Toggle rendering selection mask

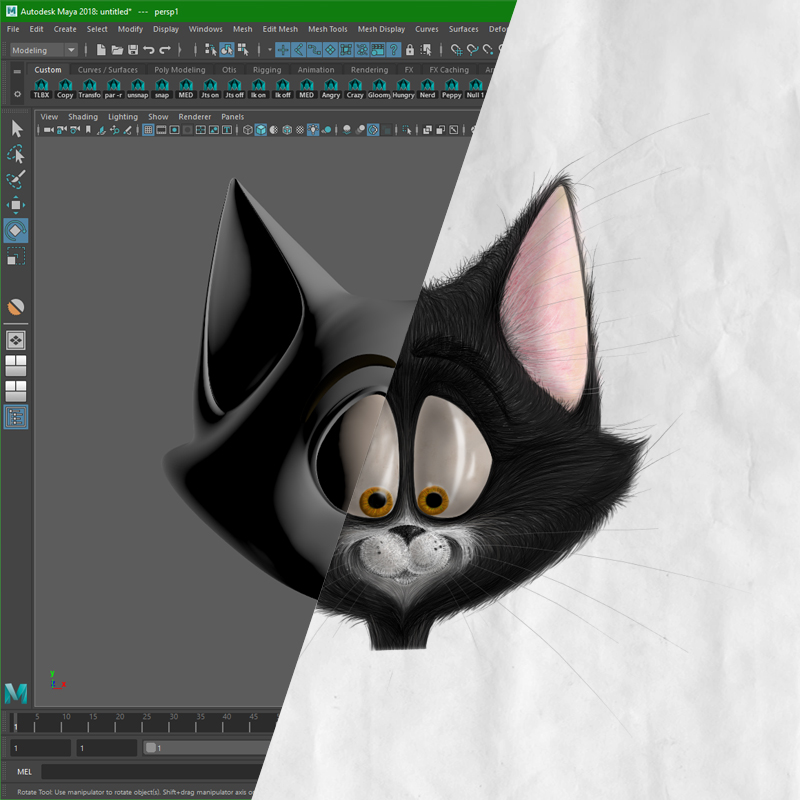[x=378, y=49]
